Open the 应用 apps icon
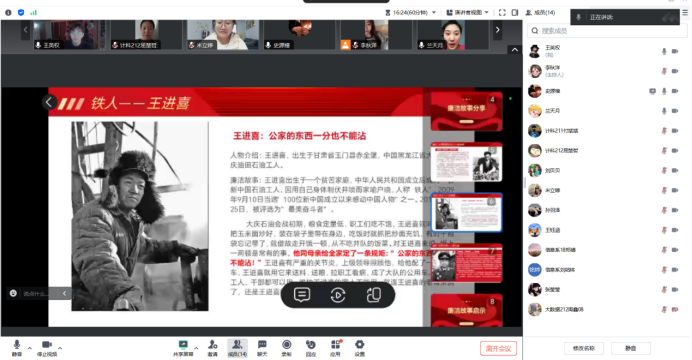This screenshot has height=360, width=692. 335,348
